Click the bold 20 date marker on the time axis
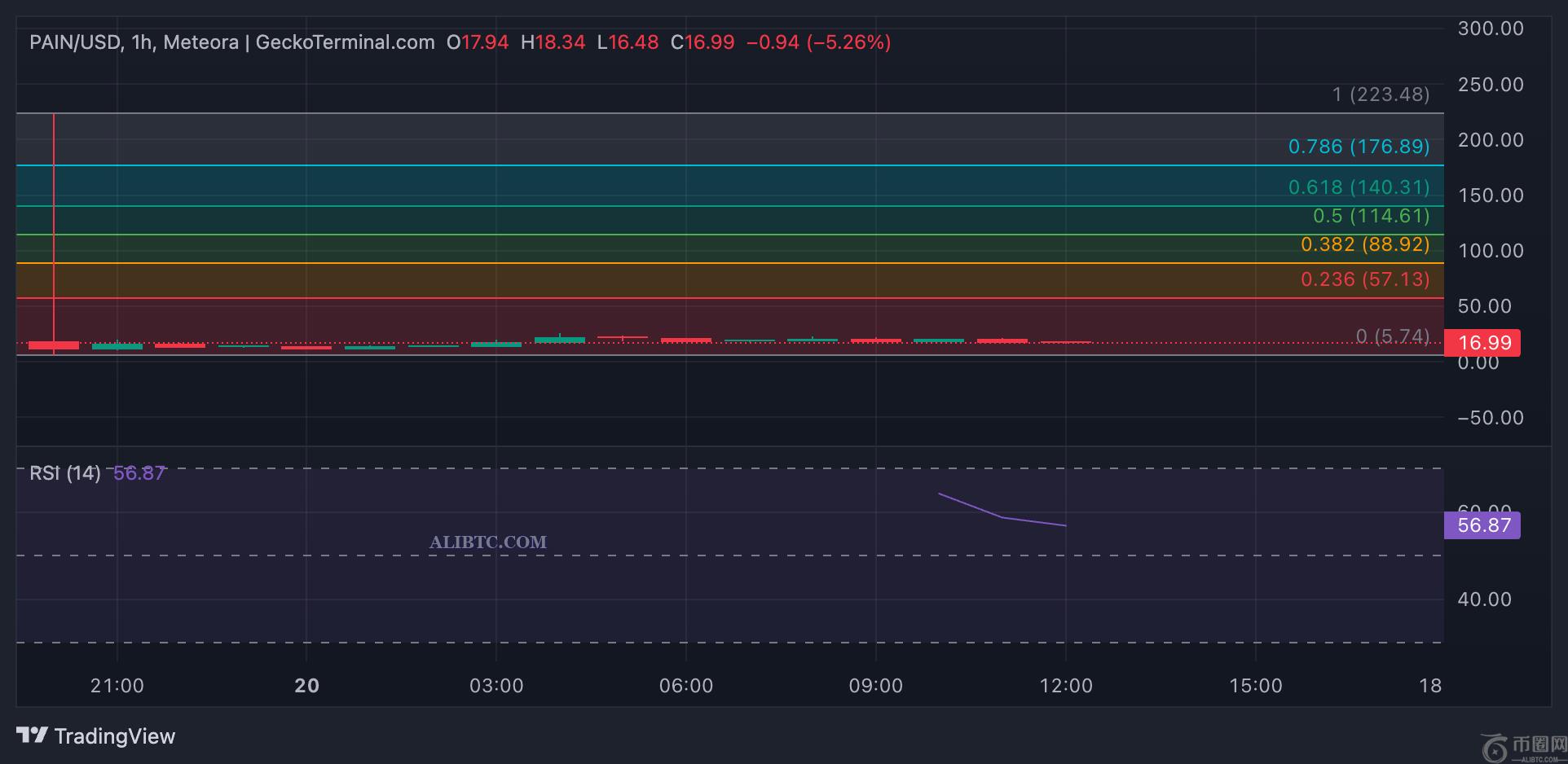 (x=306, y=686)
